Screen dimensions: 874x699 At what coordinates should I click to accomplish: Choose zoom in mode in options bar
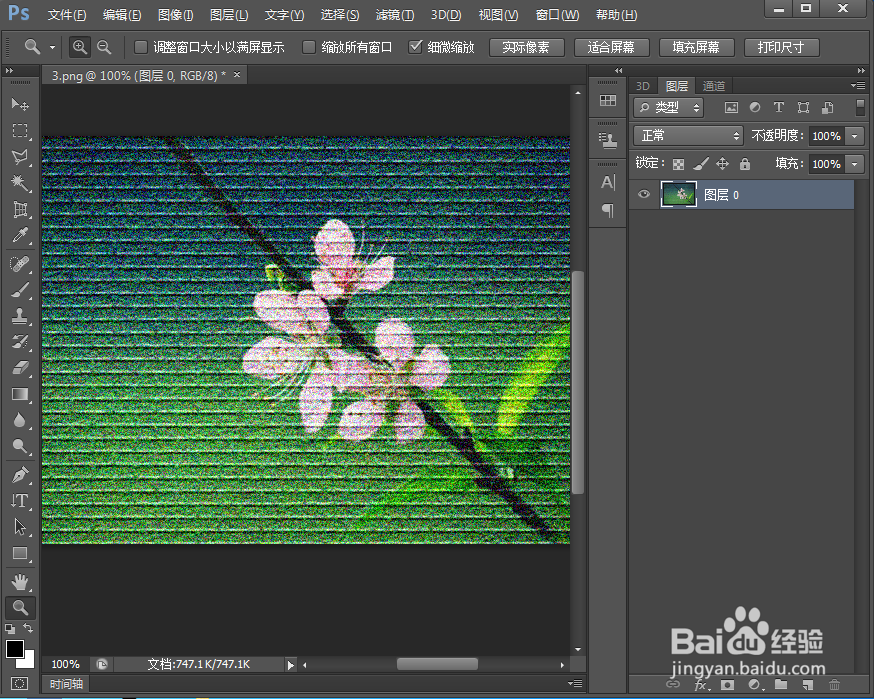[x=80, y=47]
